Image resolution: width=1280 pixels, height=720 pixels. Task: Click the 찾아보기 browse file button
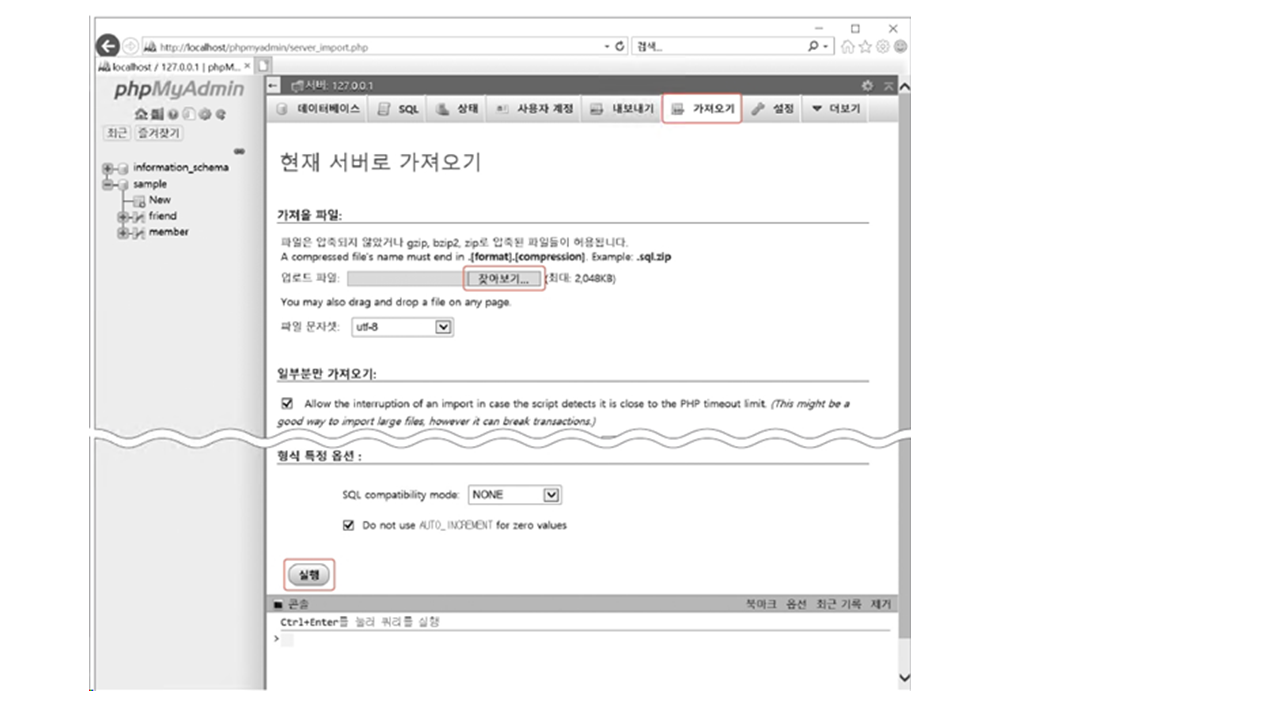coord(503,278)
